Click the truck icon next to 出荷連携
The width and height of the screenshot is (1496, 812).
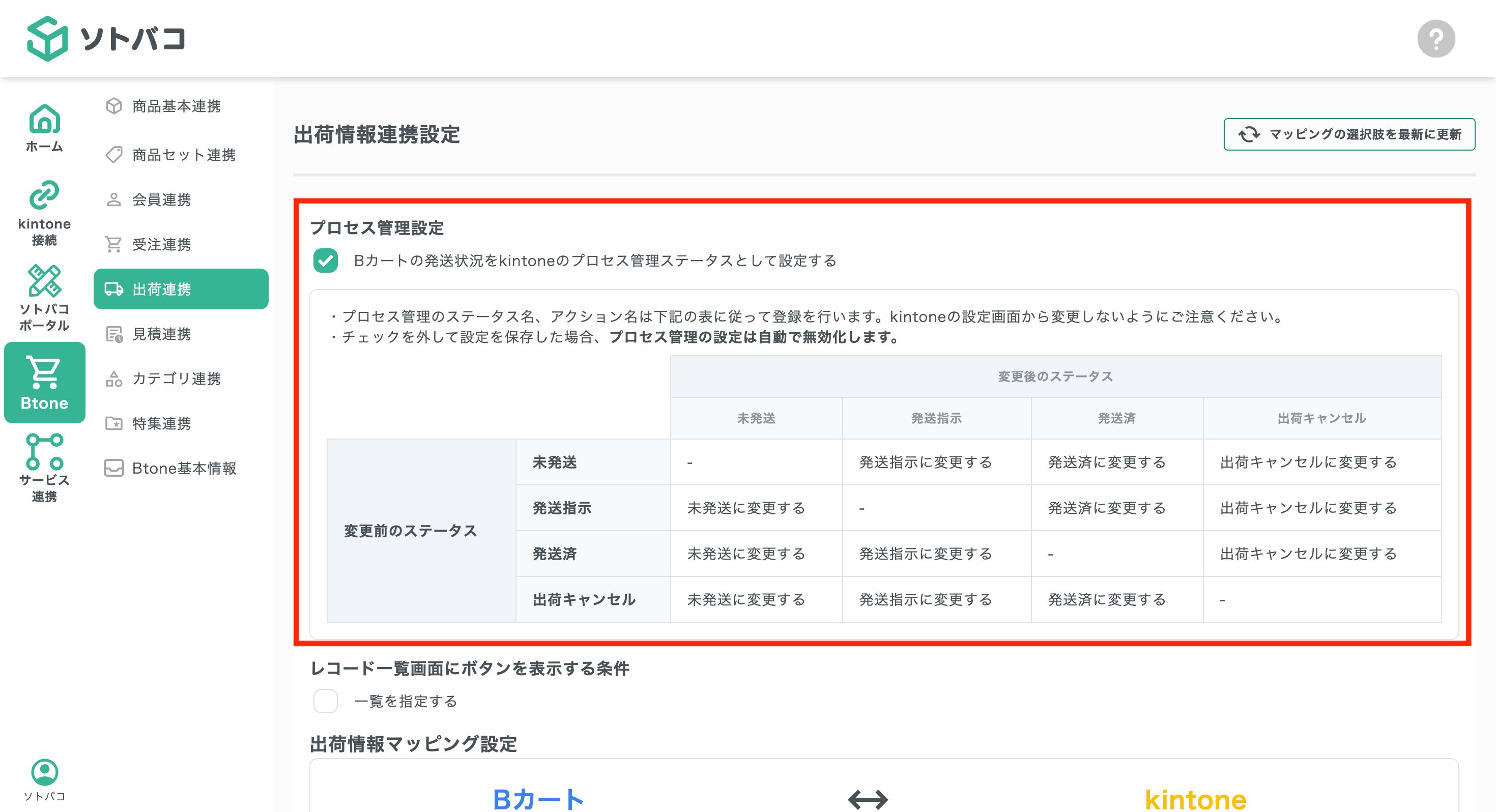114,288
